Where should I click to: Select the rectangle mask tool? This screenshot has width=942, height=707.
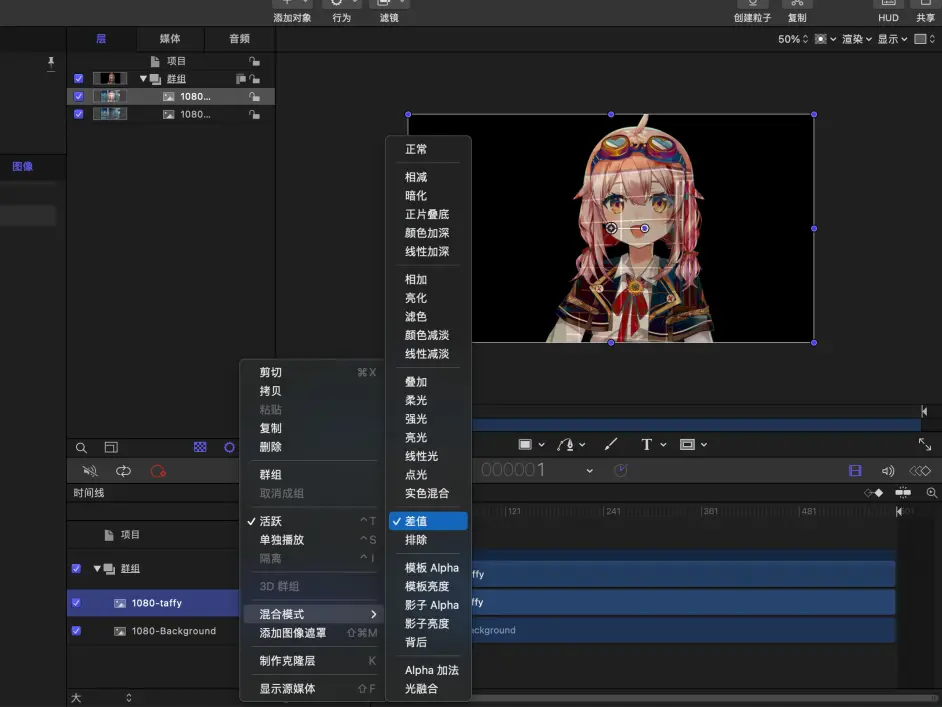(687, 445)
